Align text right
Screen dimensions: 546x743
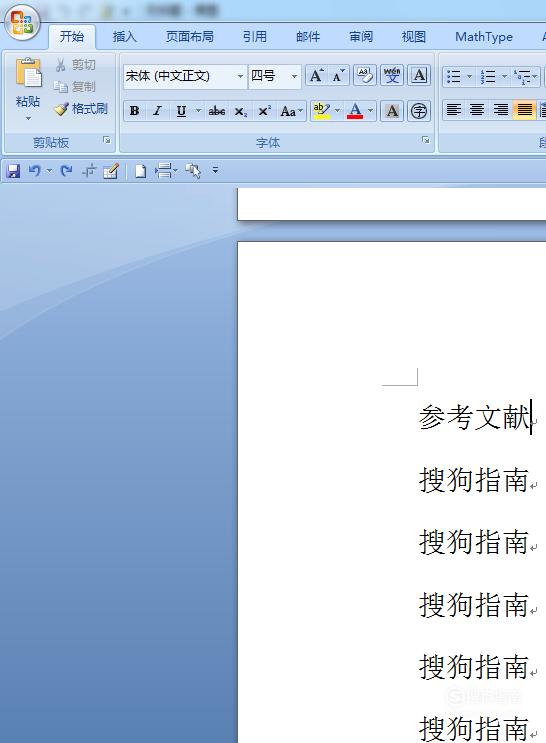(x=500, y=110)
